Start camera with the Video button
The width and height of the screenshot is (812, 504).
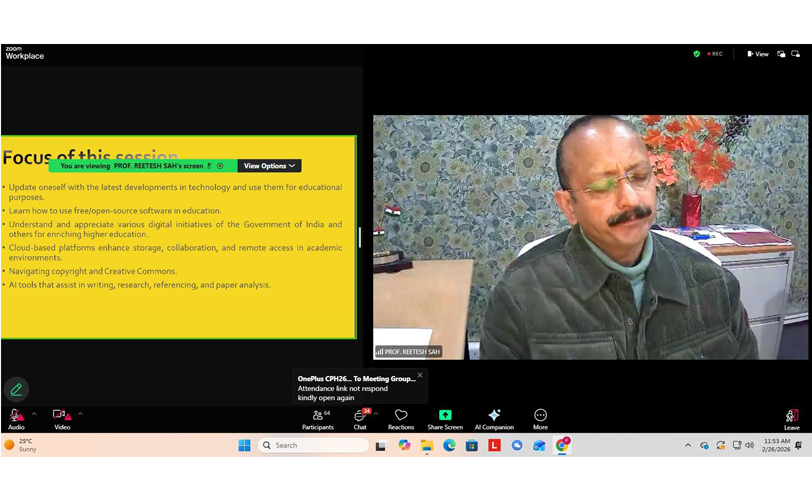62,419
